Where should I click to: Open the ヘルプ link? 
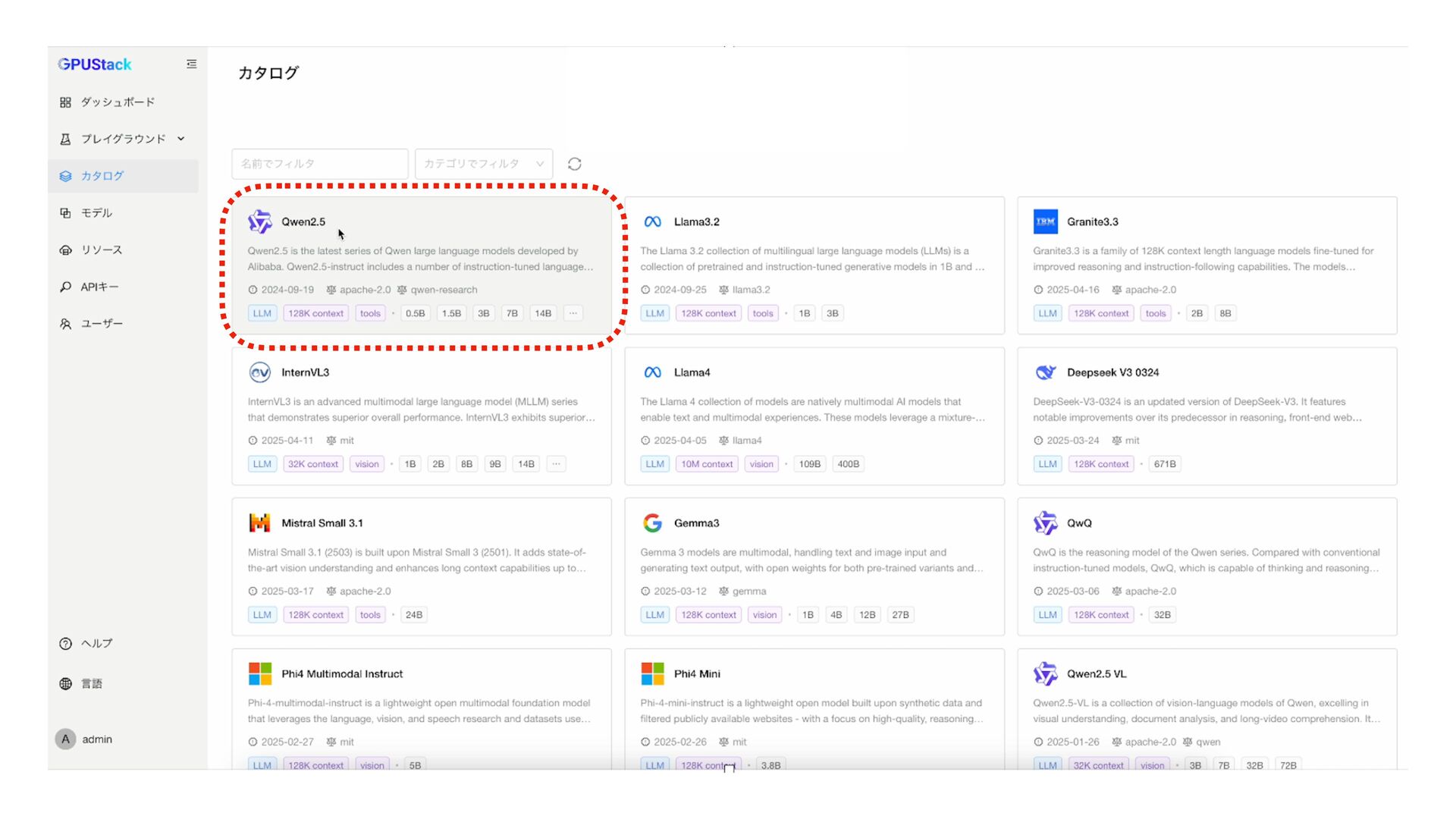tap(96, 644)
